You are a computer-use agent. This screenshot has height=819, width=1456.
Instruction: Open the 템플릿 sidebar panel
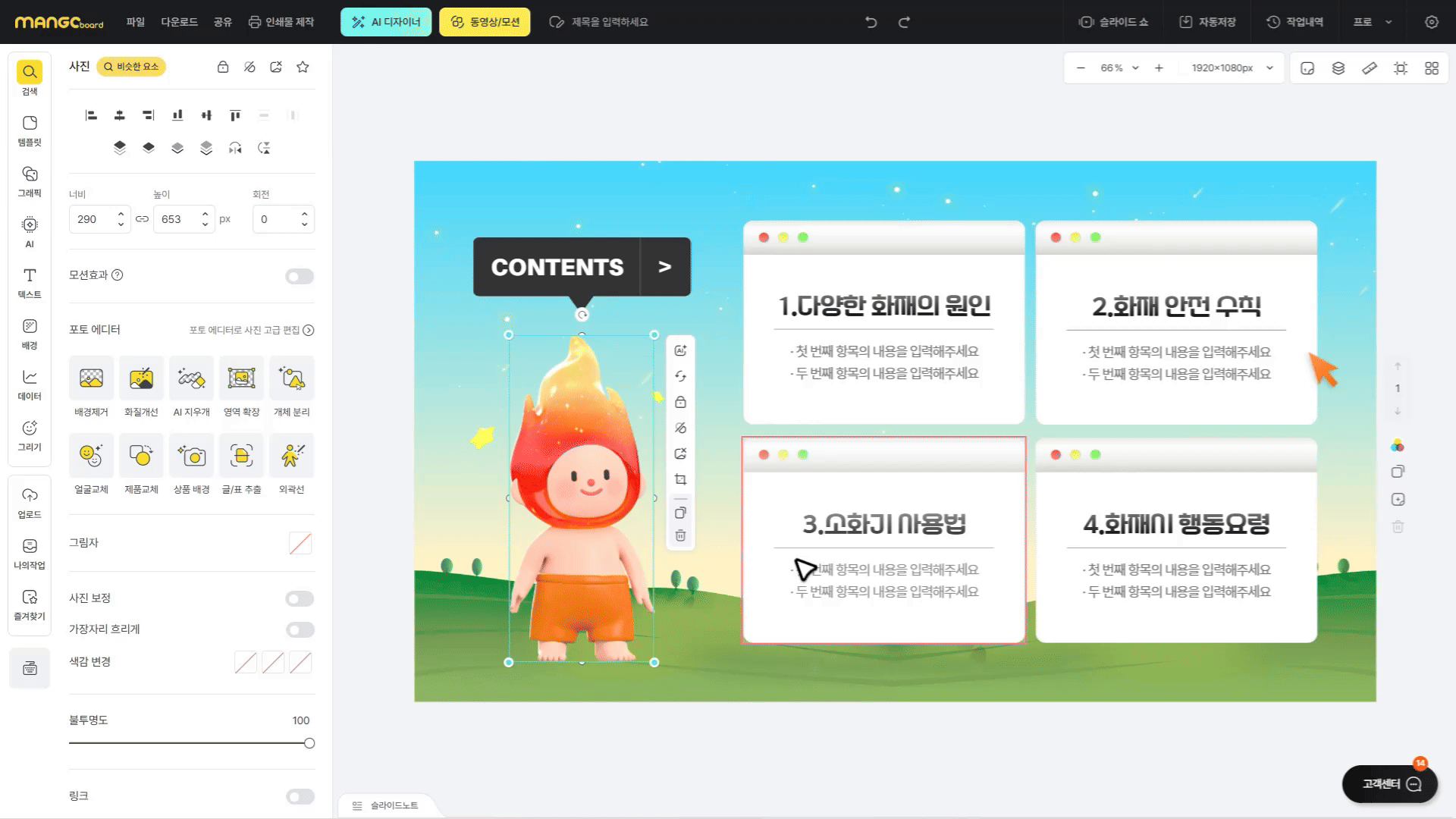pyautogui.click(x=30, y=130)
